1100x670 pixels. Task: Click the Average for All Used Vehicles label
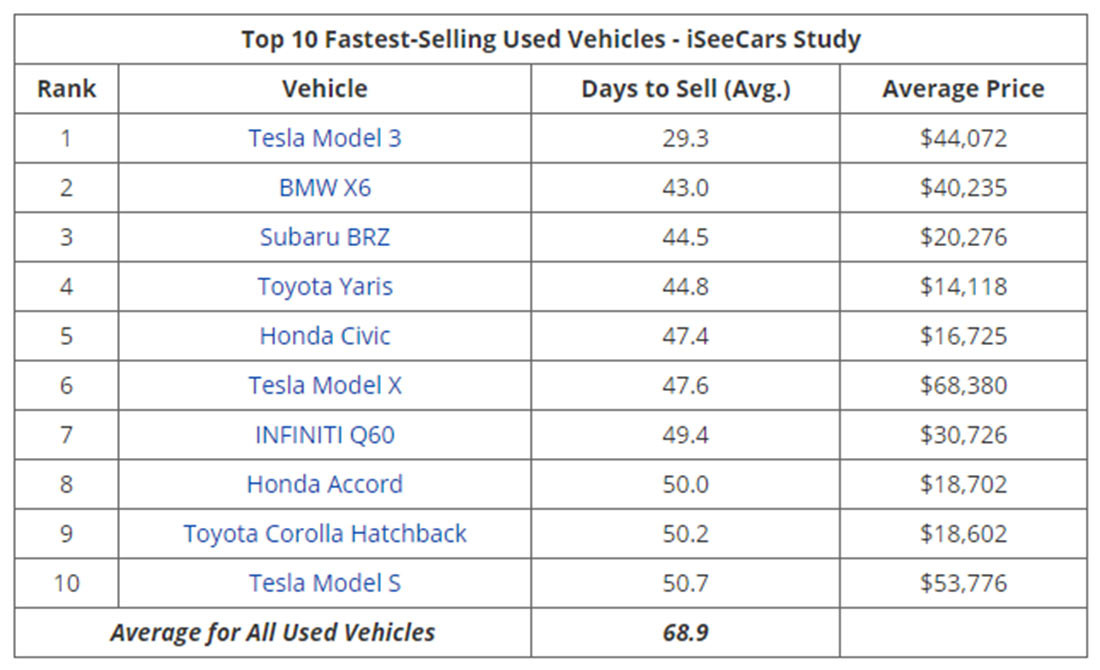pos(273,633)
